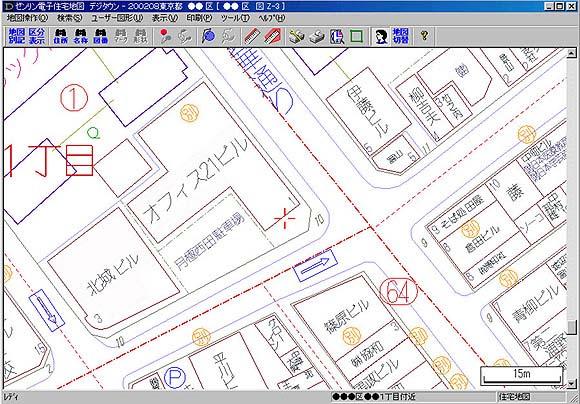Click the printer icon
The image size is (580, 404).
[317, 36]
